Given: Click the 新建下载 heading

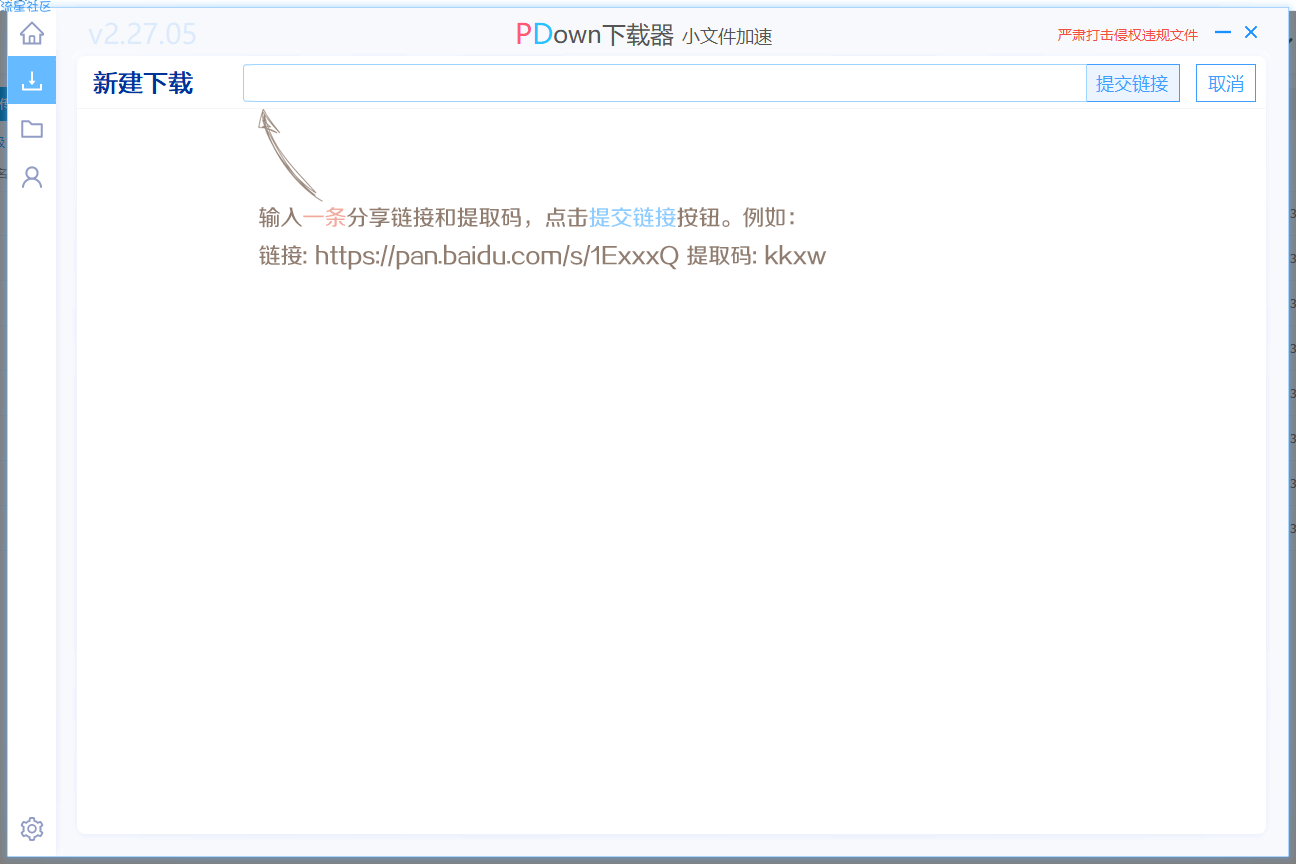Looking at the screenshot, I should tap(143, 83).
